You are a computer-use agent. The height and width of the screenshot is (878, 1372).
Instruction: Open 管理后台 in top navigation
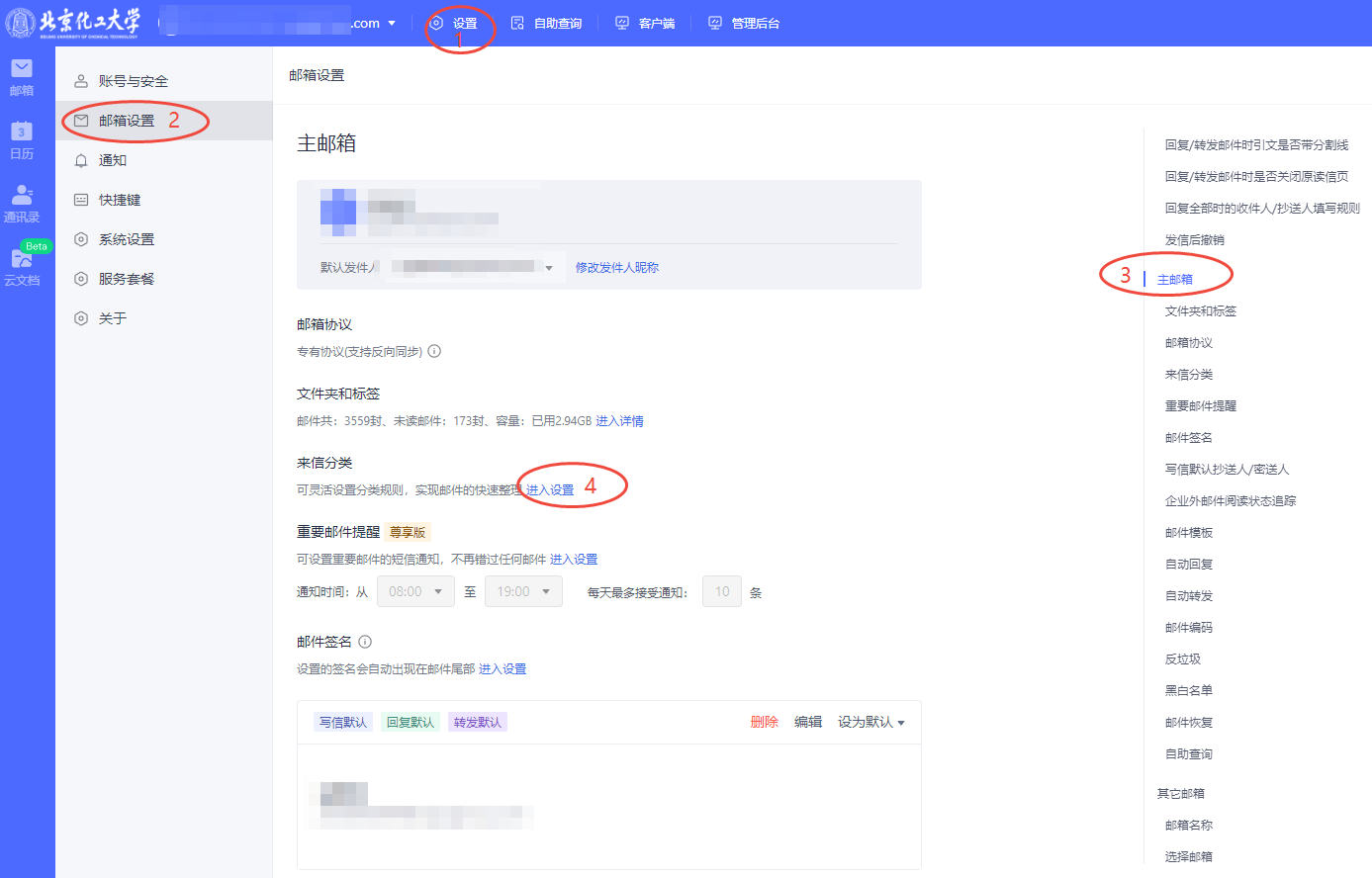[x=745, y=23]
